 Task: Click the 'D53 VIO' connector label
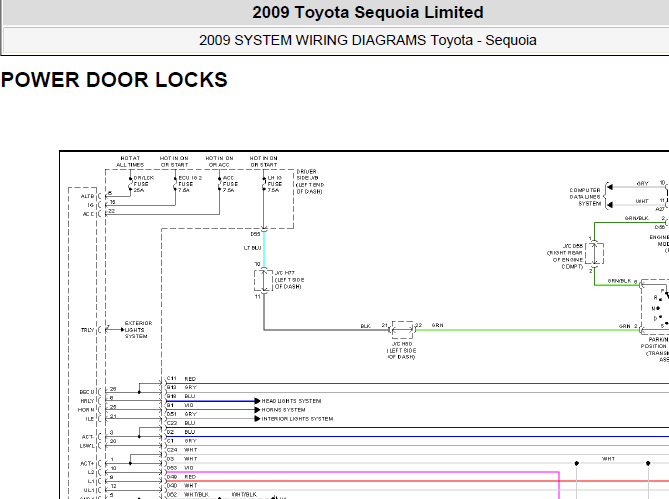[180, 468]
